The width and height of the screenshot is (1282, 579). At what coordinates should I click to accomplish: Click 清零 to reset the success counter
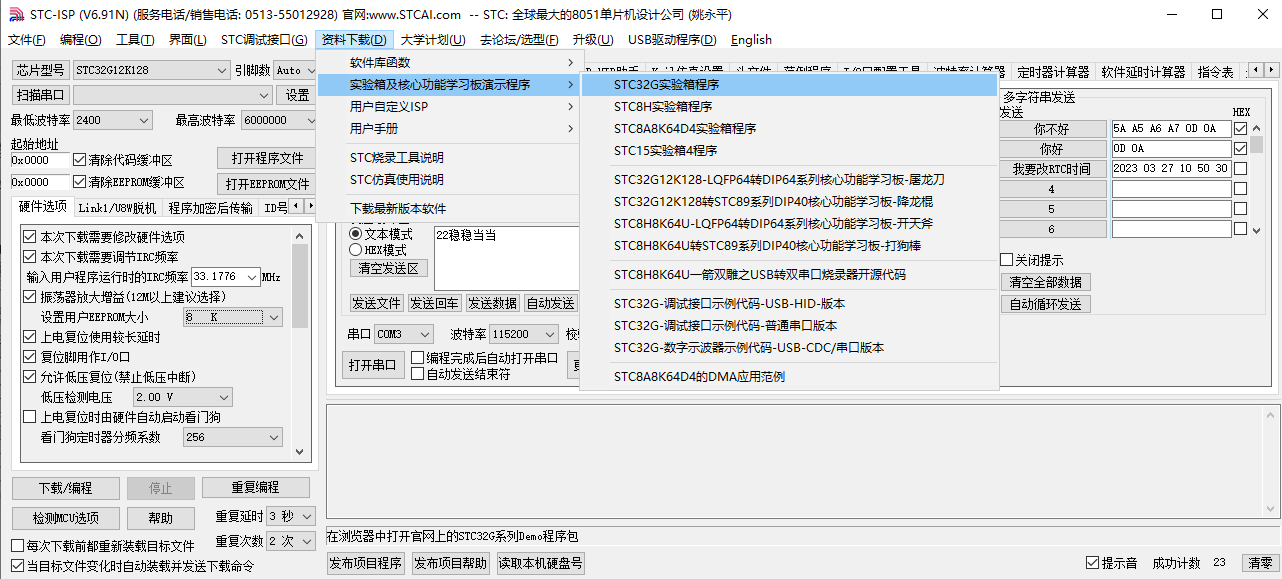[x=1260, y=563]
